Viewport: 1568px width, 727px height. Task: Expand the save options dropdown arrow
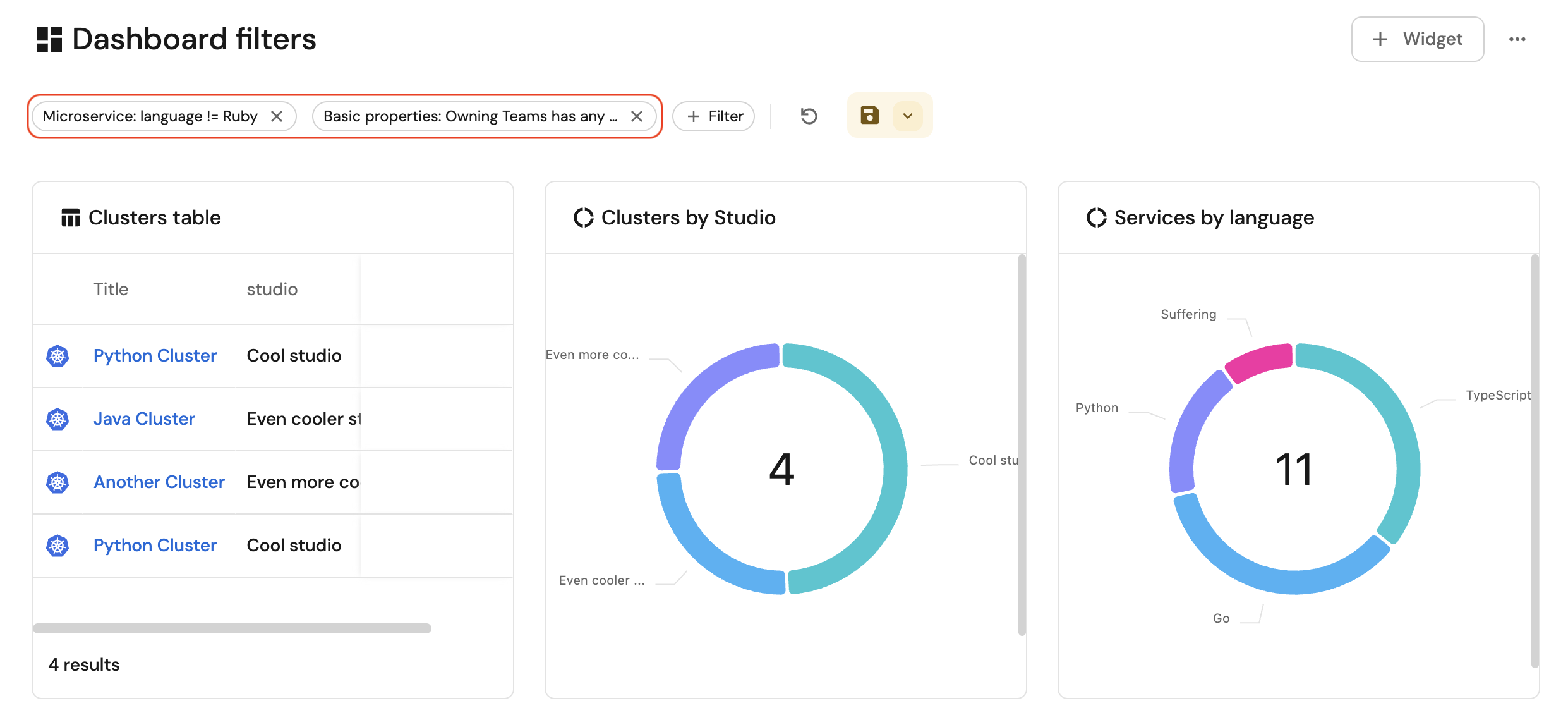(908, 116)
